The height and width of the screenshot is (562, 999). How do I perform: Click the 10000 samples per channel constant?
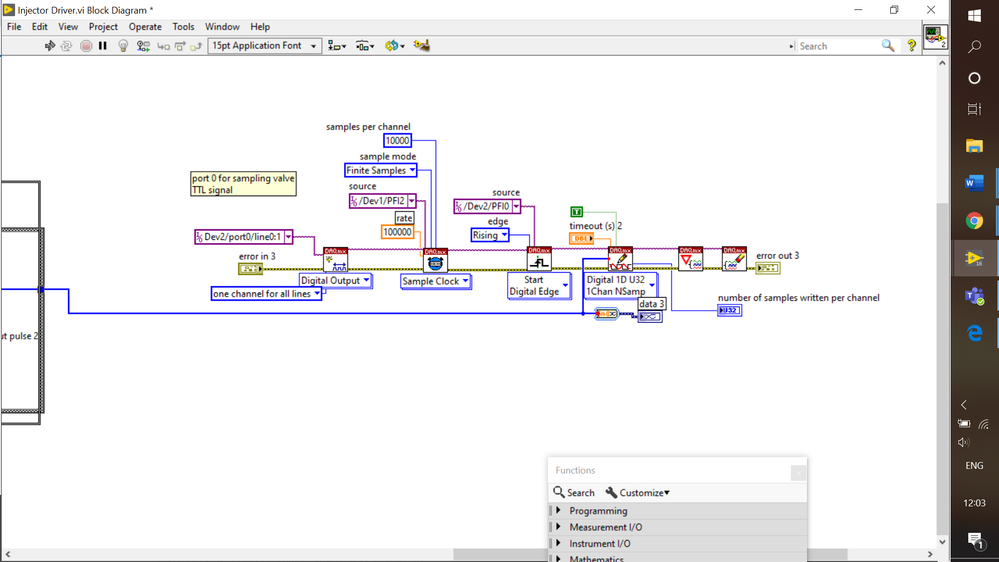pos(397,141)
